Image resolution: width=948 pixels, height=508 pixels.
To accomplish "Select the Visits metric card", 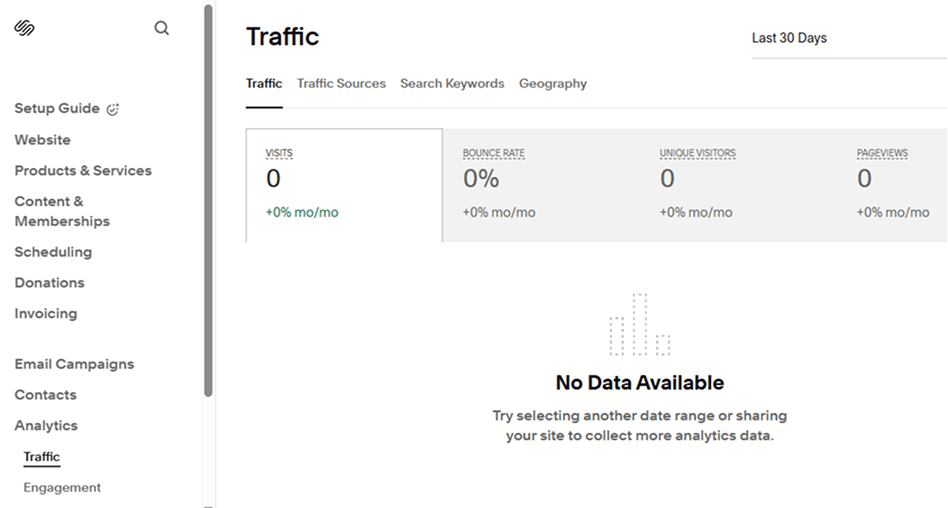I will (344, 185).
